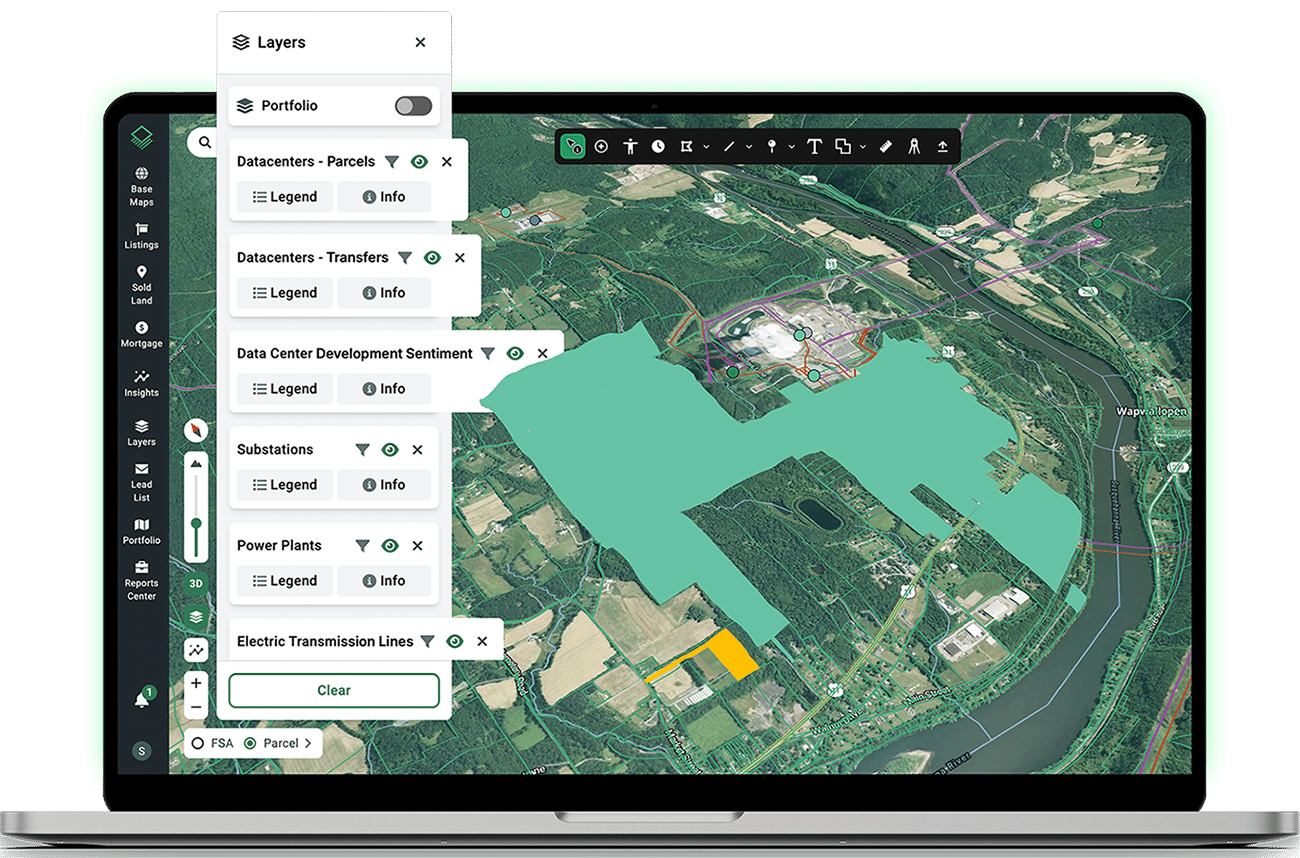Open Info for Power Plants layer
The image size is (1300, 858).
(x=384, y=581)
